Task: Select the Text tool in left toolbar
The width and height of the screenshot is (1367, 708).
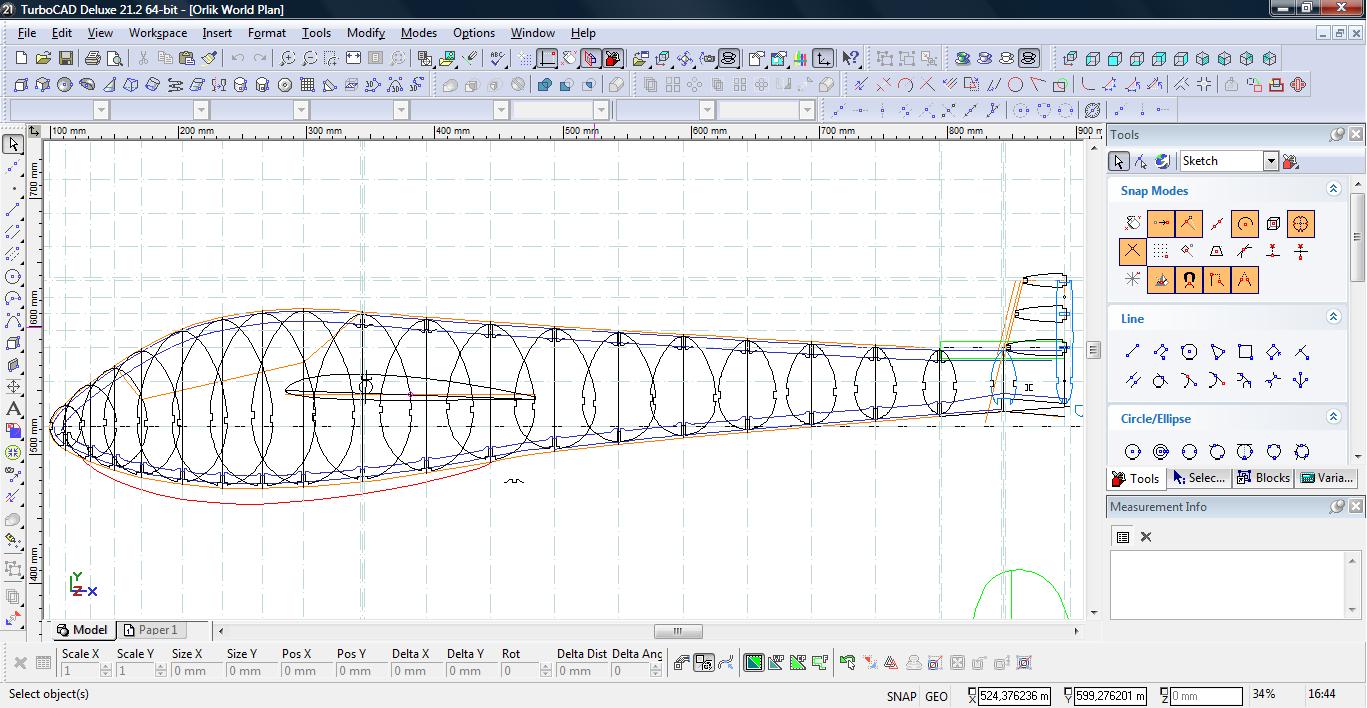Action: tap(13, 408)
